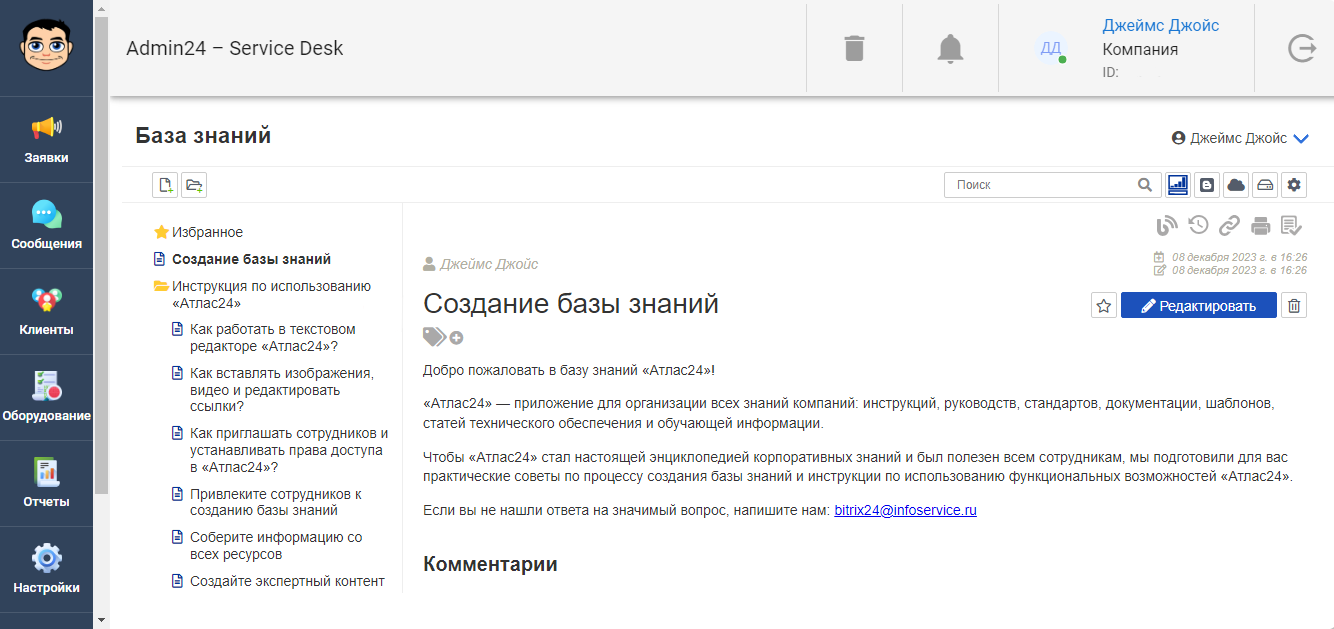Viewport: 1334px width, 629px height.
Task: Open the cloud storage icon in toolbar
Action: (x=1236, y=185)
